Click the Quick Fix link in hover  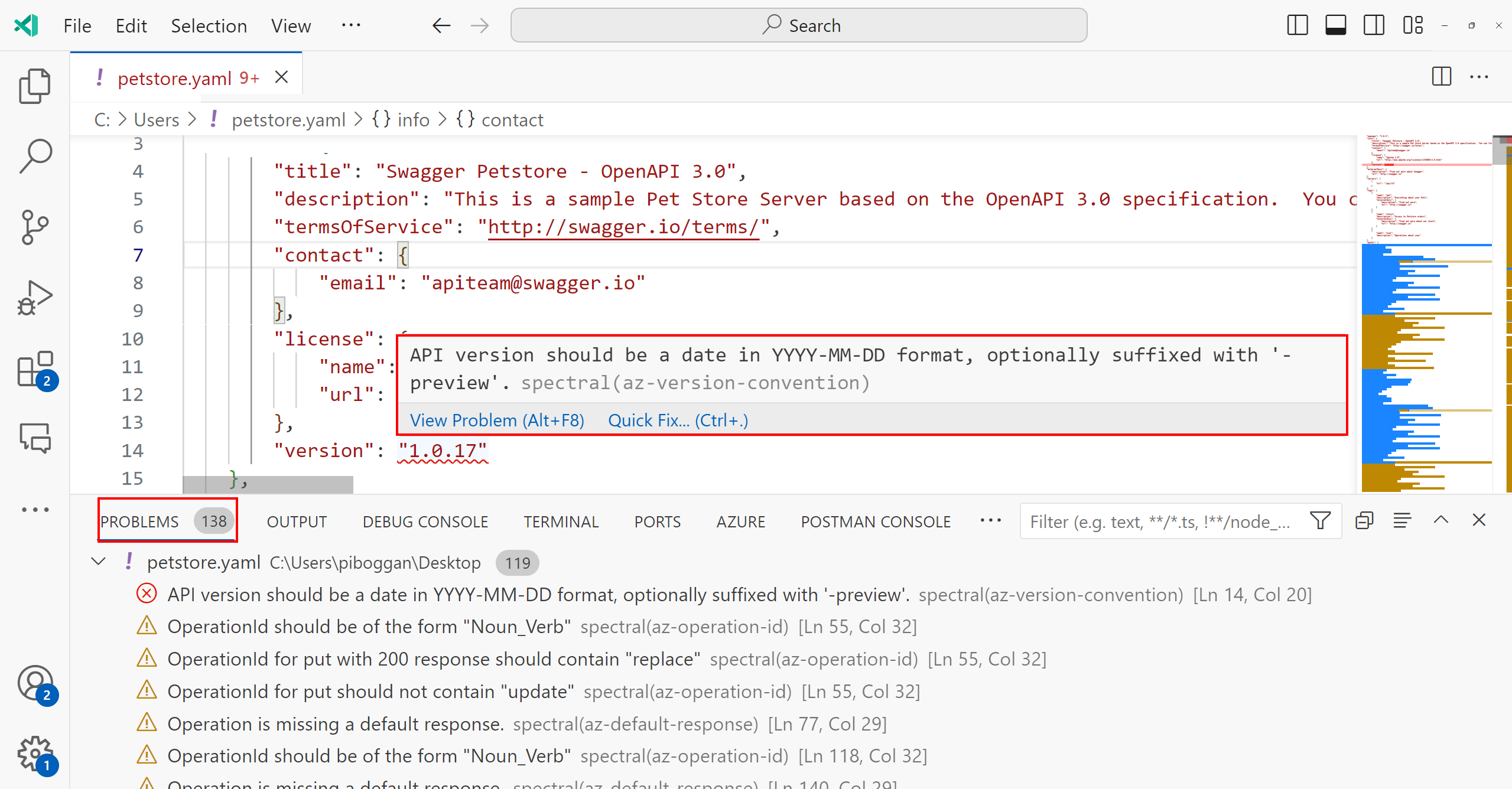coord(678,420)
